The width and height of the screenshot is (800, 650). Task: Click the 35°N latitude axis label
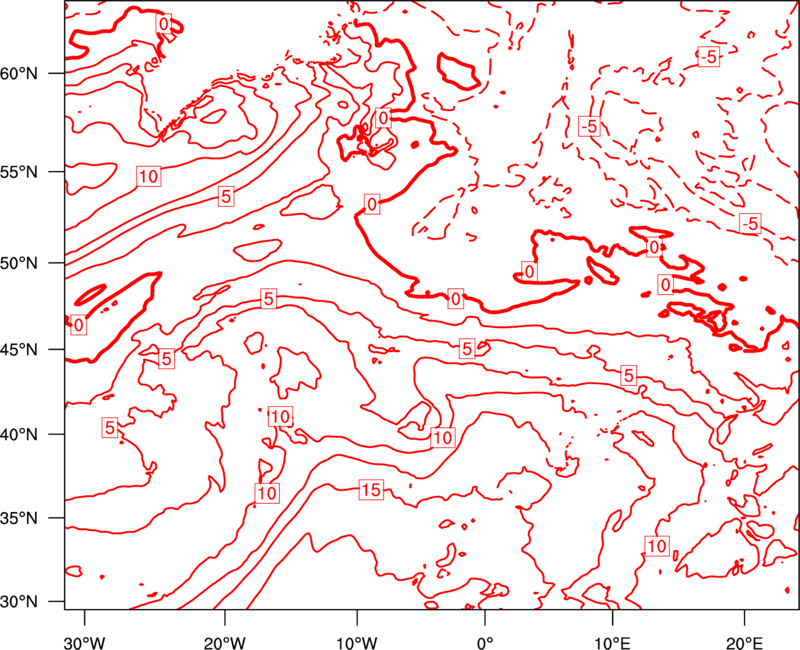click(19, 518)
